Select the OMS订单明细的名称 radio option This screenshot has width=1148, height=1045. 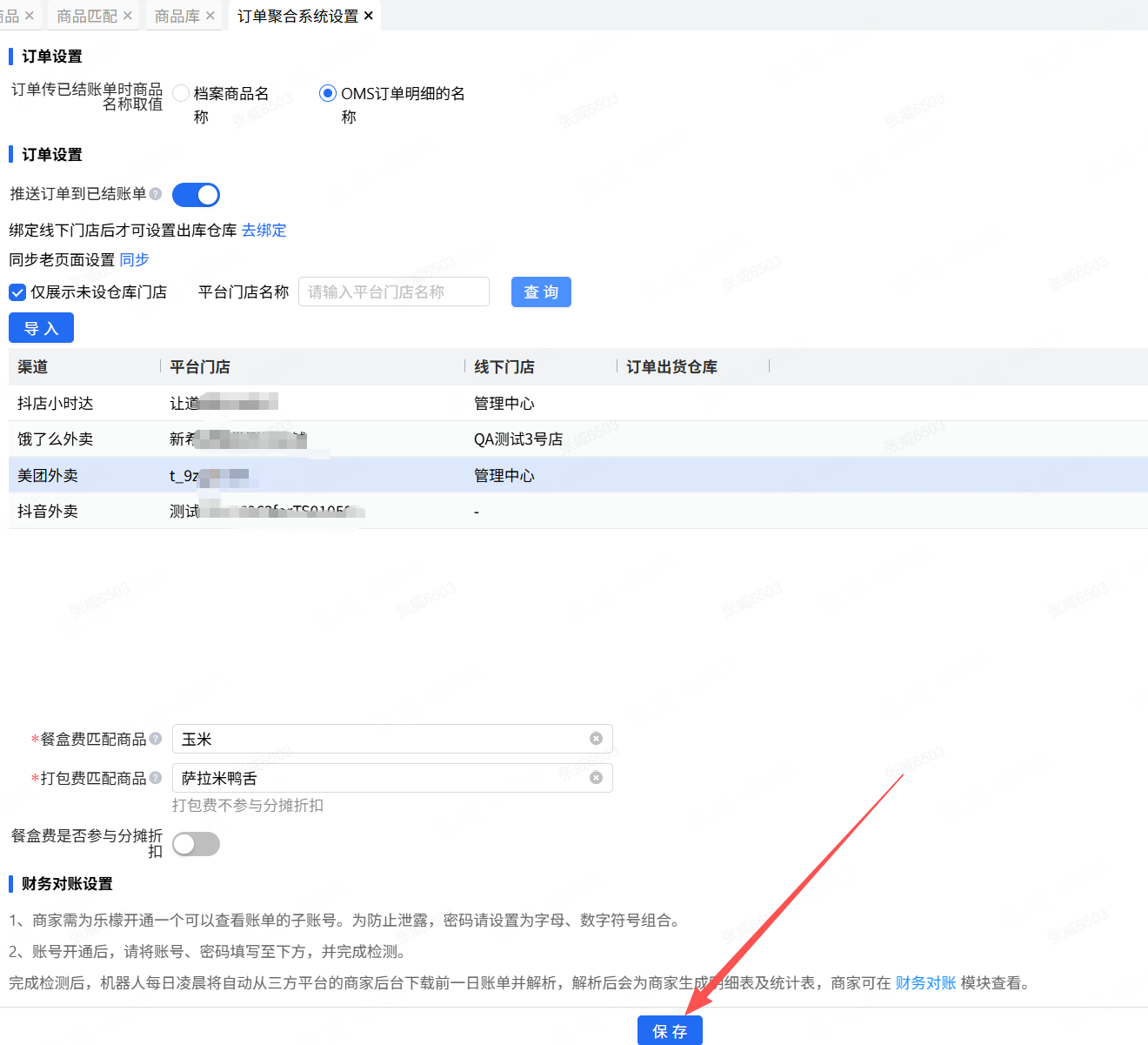pyautogui.click(x=328, y=93)
